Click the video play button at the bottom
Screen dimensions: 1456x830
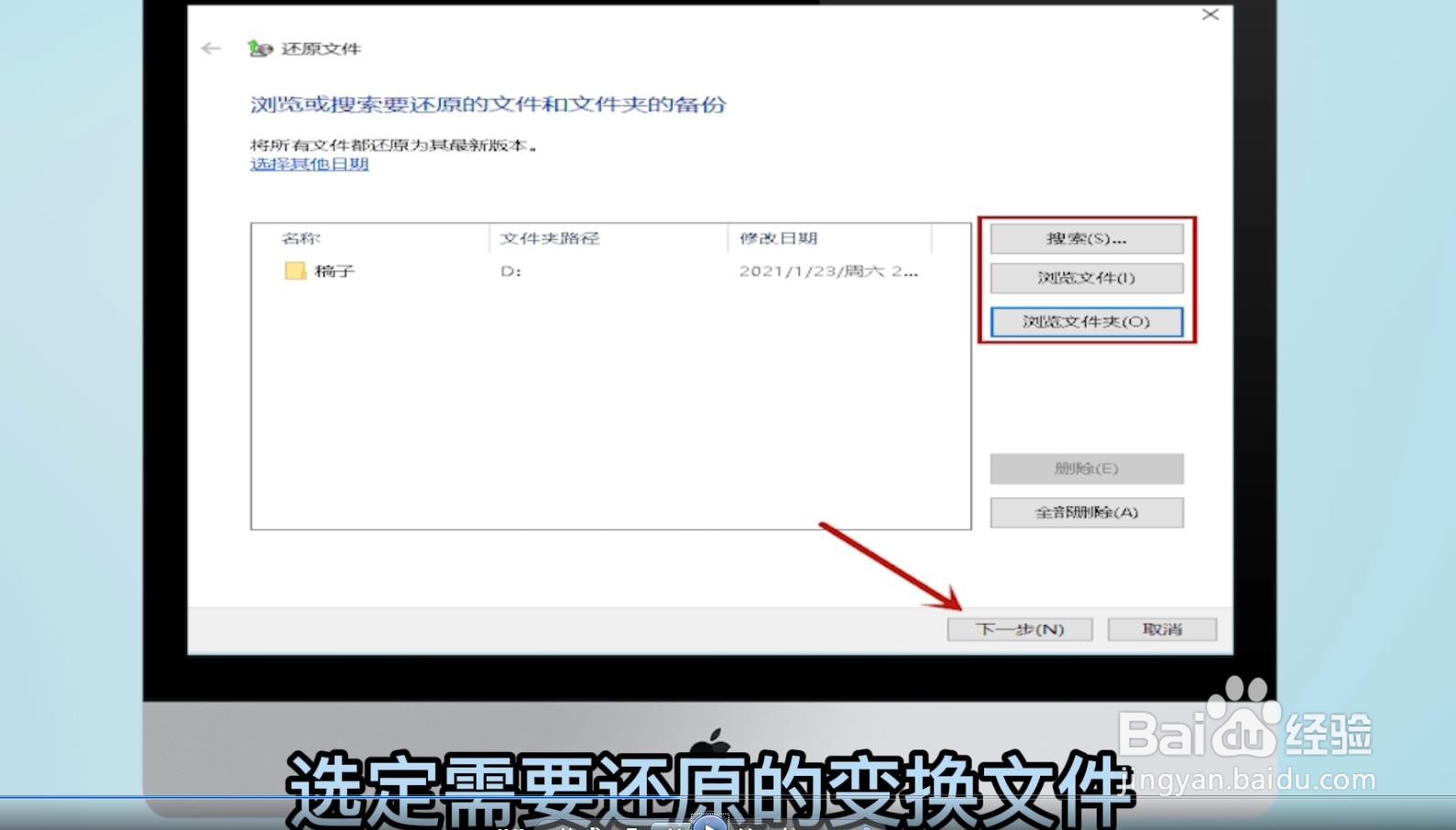pyautogui.click(x=709, y=822)
